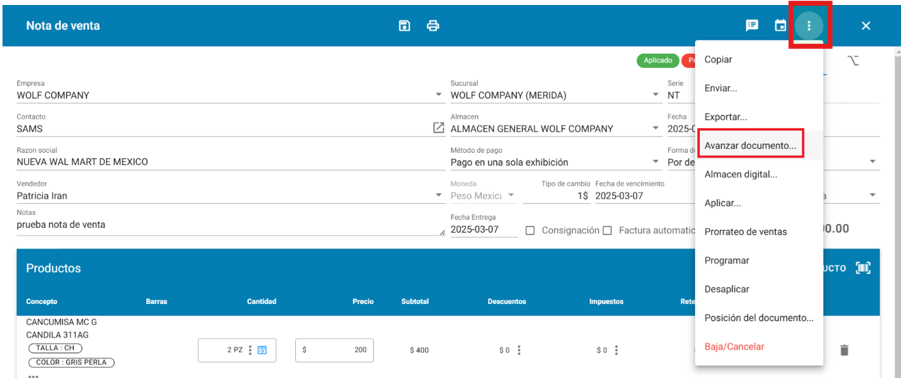The image size is (901, 379).
Task: Click the TALLA : CH attribute chip
Action: [55, 348]
